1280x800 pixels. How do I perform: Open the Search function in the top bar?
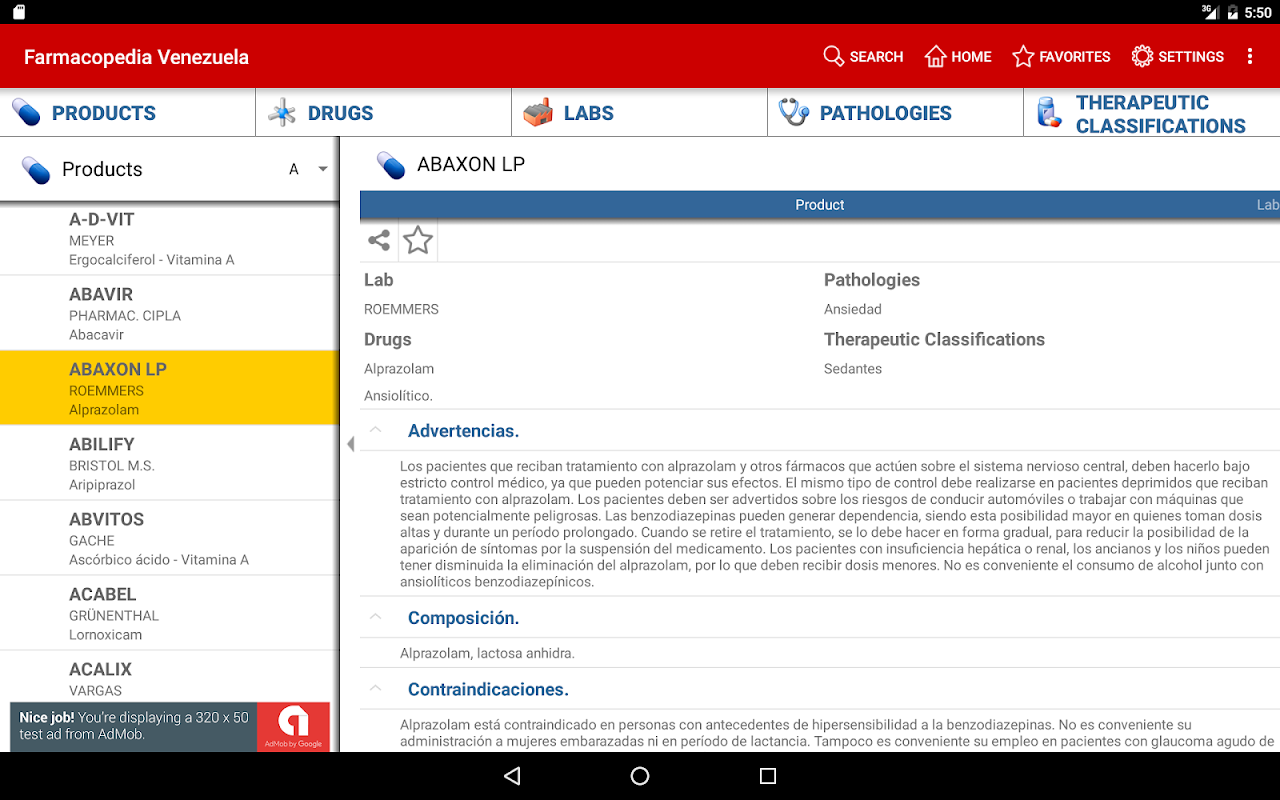pyautogui.click(x=863, y=57)
